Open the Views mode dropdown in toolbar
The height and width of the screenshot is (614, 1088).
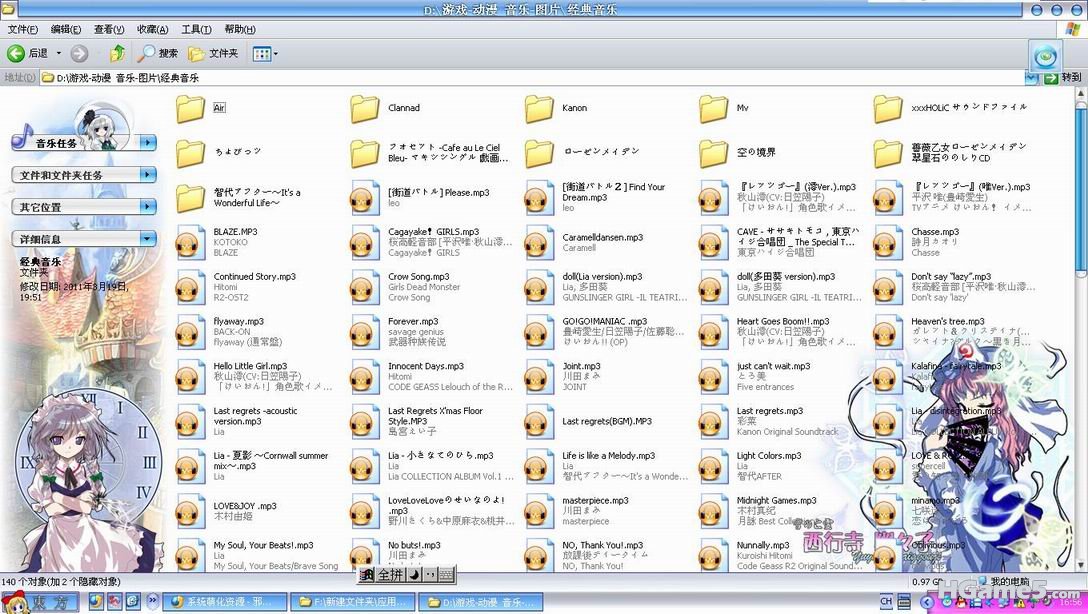pyautogui.click(x=265, y=53)
